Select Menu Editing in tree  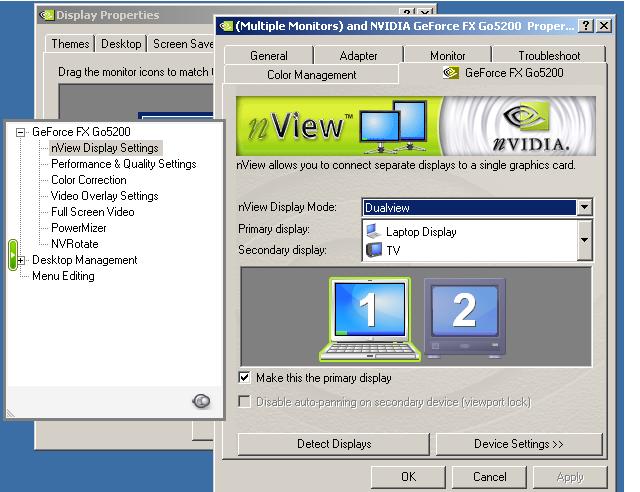(x=63, y=276)
